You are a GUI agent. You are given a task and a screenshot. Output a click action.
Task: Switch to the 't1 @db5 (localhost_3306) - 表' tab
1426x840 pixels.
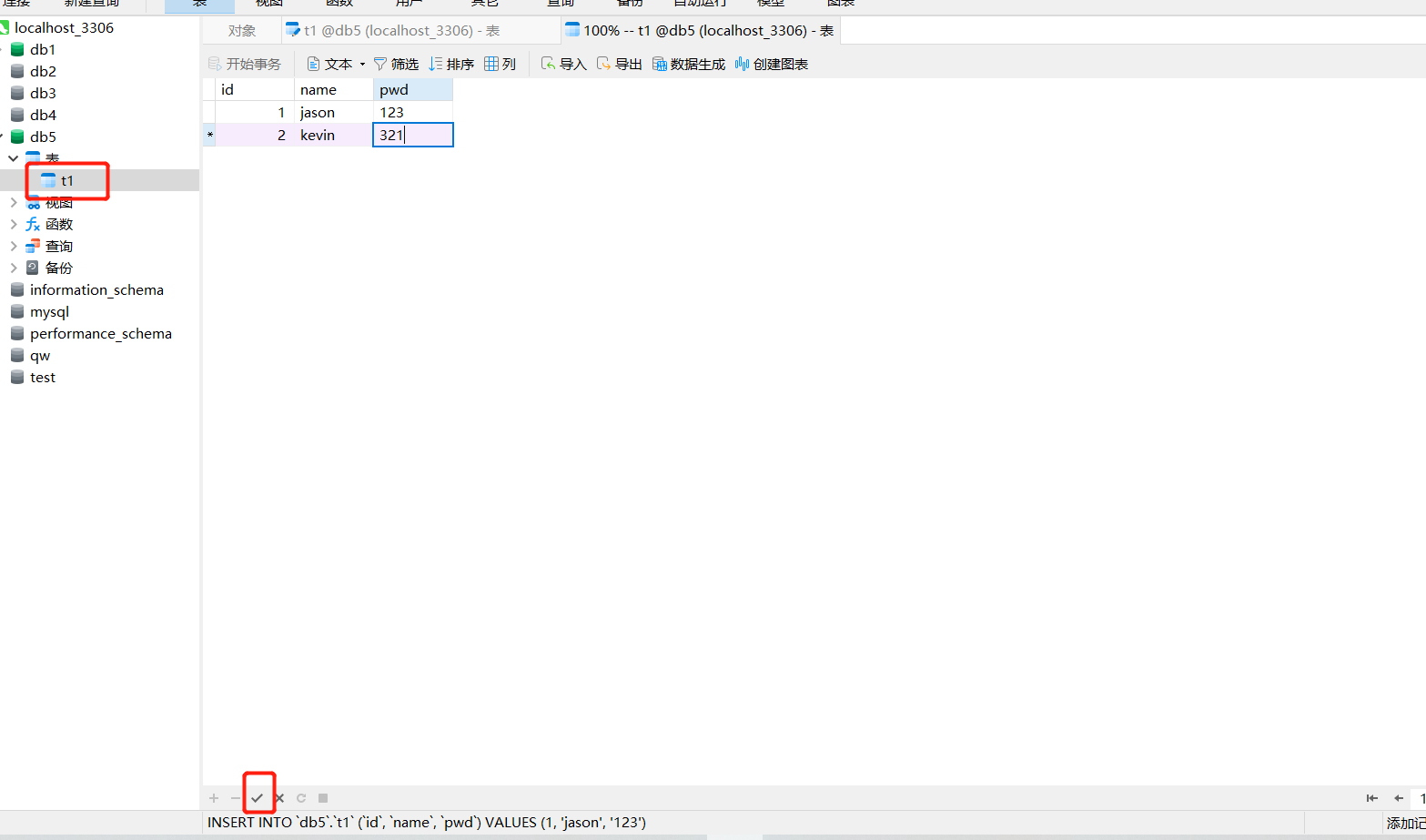(x=421, y=31)
